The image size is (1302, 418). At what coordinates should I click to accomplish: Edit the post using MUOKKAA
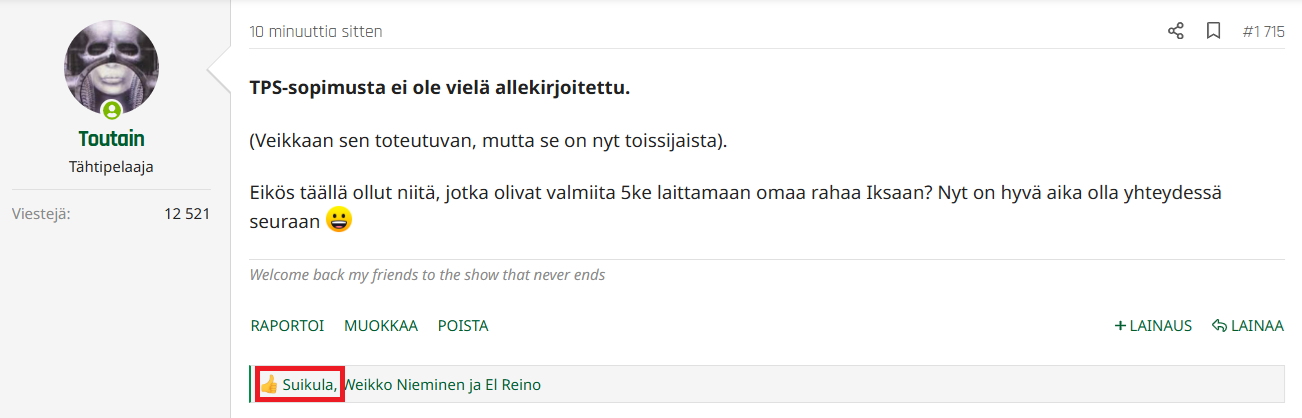click(x=381, y=326)
